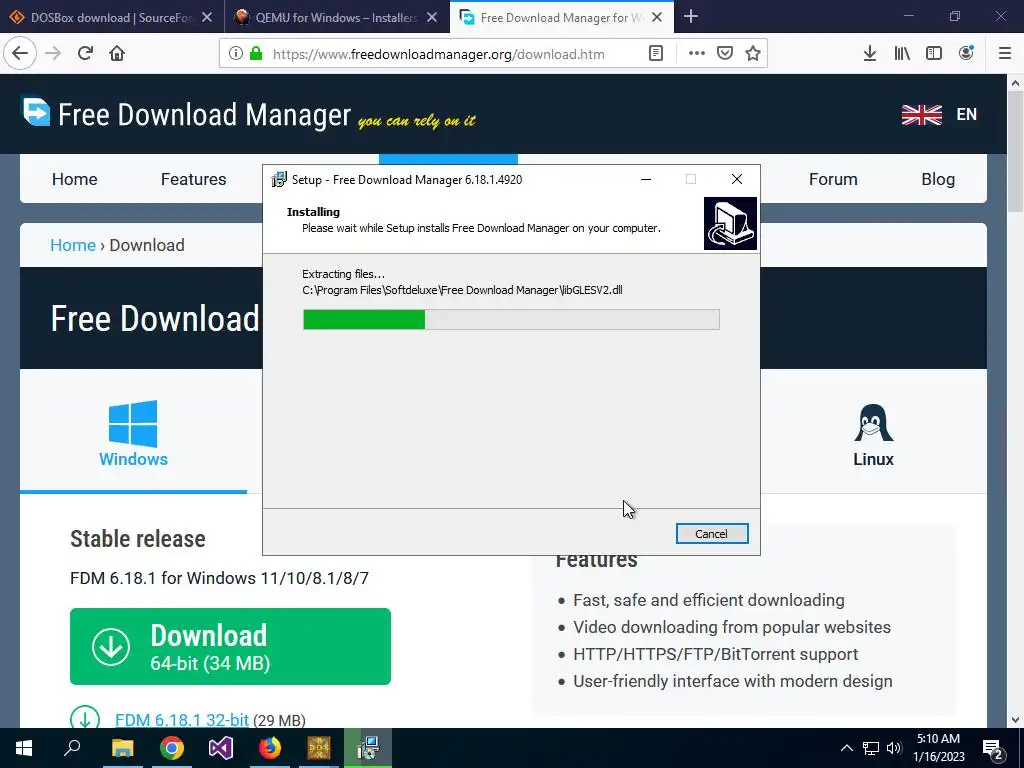Minimize the Setup dialog window

646,179
